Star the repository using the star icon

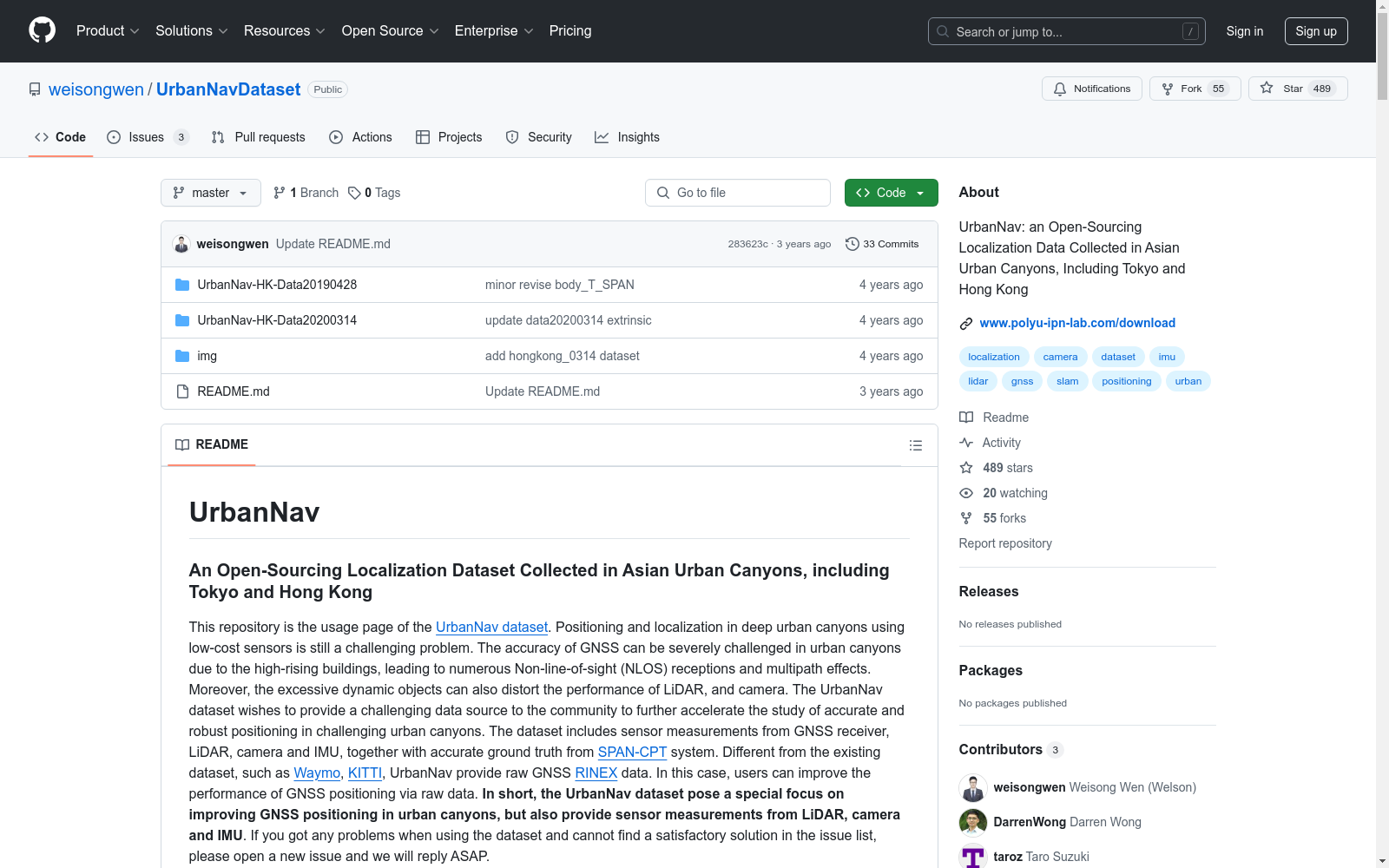pos(1267,89)
